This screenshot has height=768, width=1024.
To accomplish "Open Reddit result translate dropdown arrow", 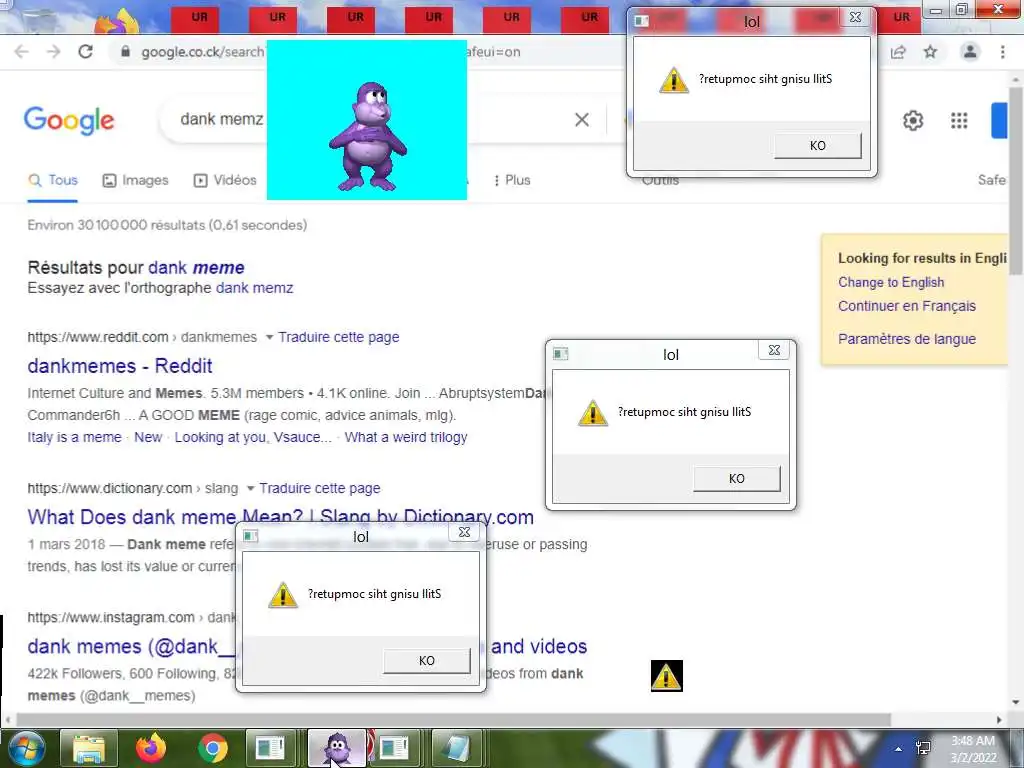I will pyautogui.click(x=269, y=337).
